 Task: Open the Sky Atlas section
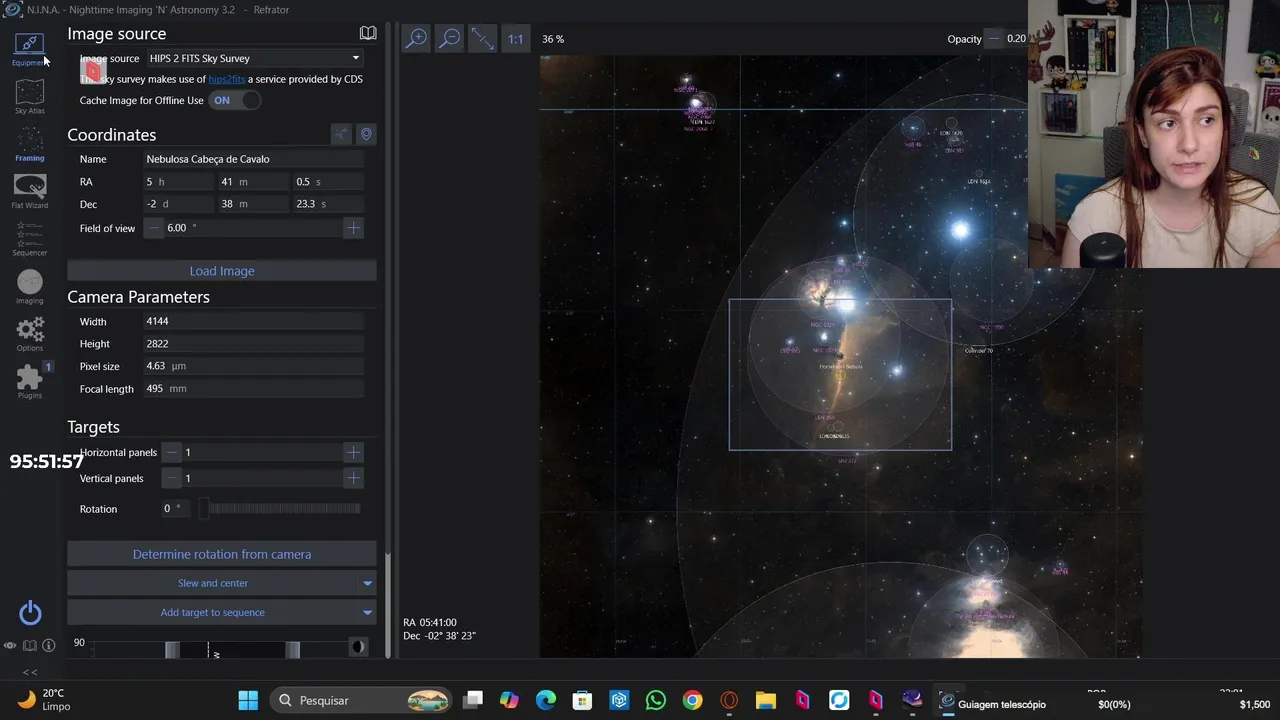[29, 97]
